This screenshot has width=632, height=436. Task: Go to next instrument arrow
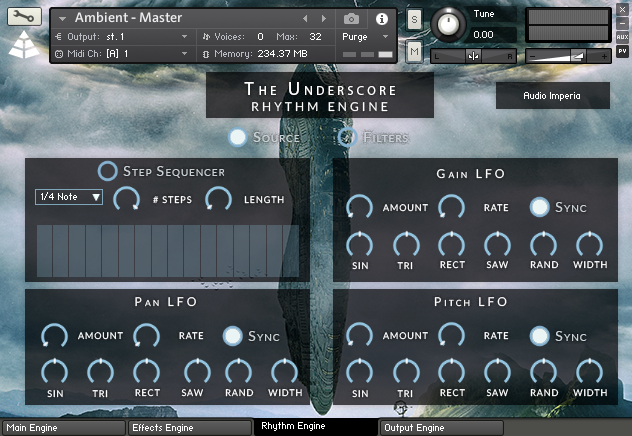pyautogui.click(x=324, y=19)
